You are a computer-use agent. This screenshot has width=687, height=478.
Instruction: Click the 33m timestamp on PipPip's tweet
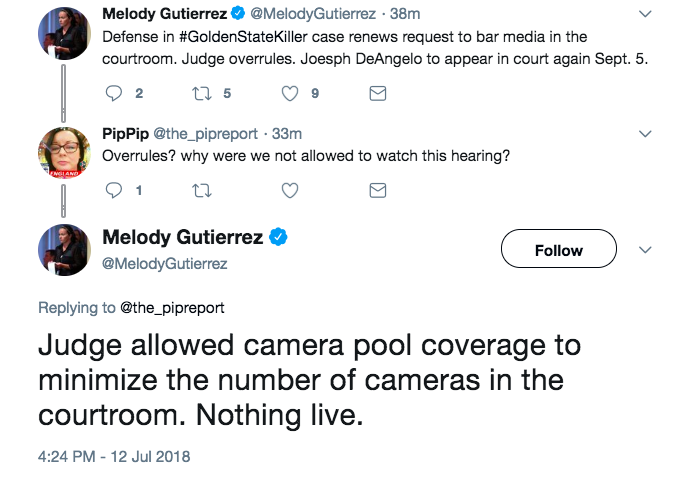(287, 134)
